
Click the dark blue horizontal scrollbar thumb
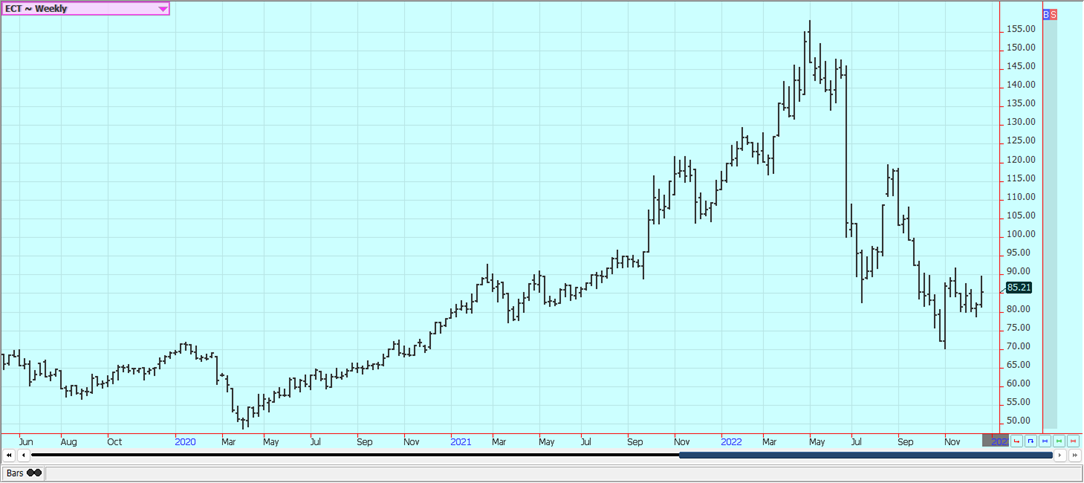coord(866,455)
